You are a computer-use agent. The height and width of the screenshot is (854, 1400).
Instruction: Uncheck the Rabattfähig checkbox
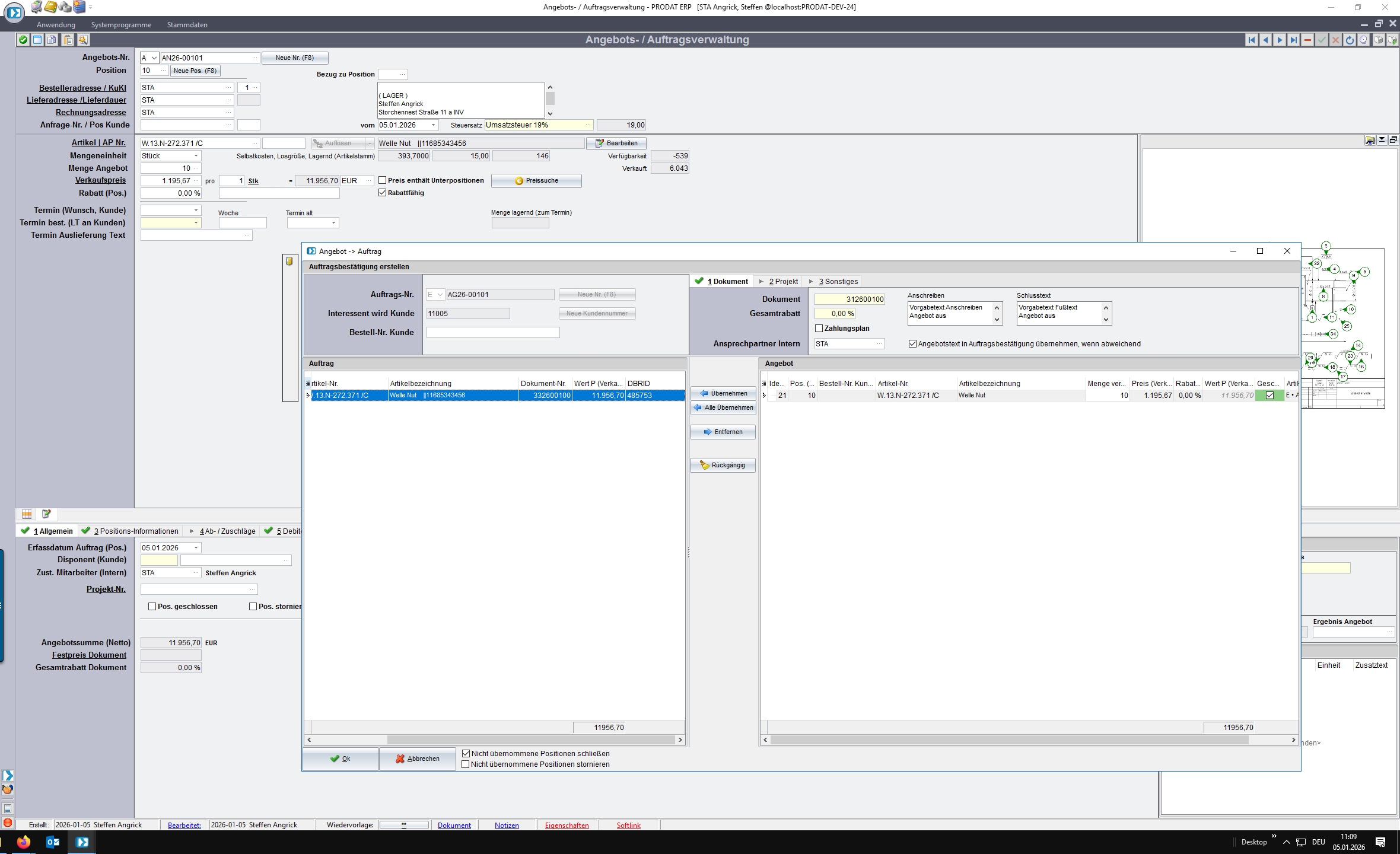point(383,193)
